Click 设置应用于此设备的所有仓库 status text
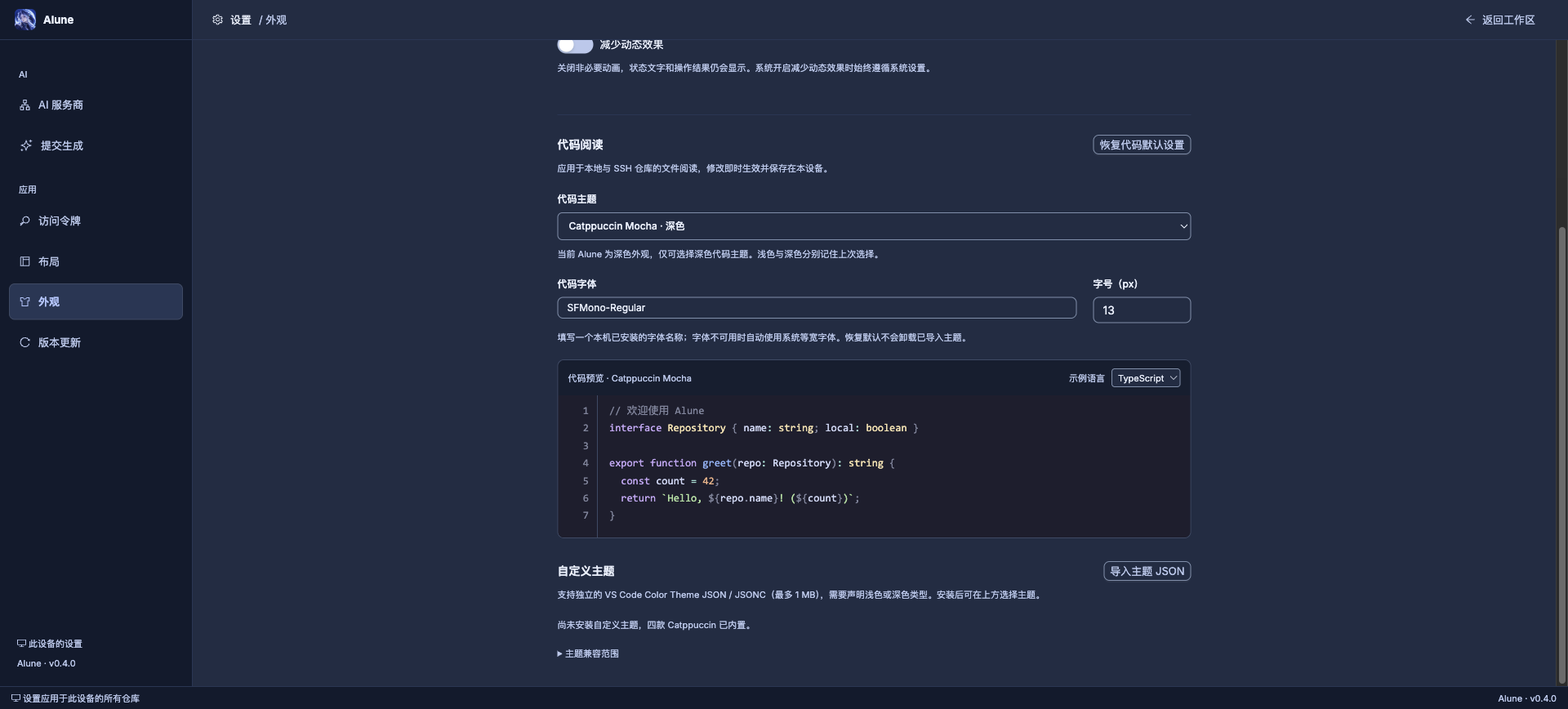Viewport: 1568px width, 709px height. pos(81,698)
